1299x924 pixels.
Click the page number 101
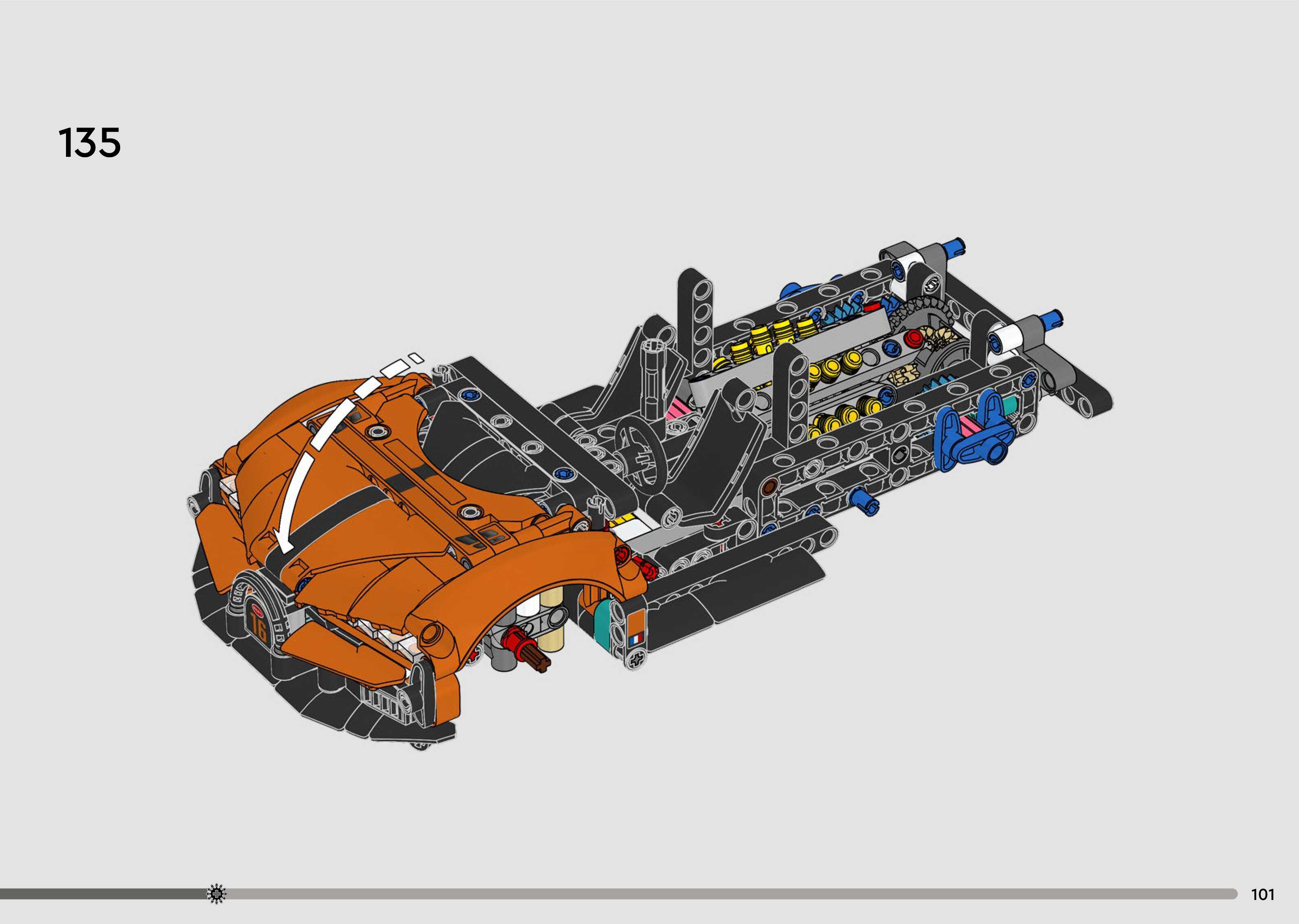[1263, 895]
